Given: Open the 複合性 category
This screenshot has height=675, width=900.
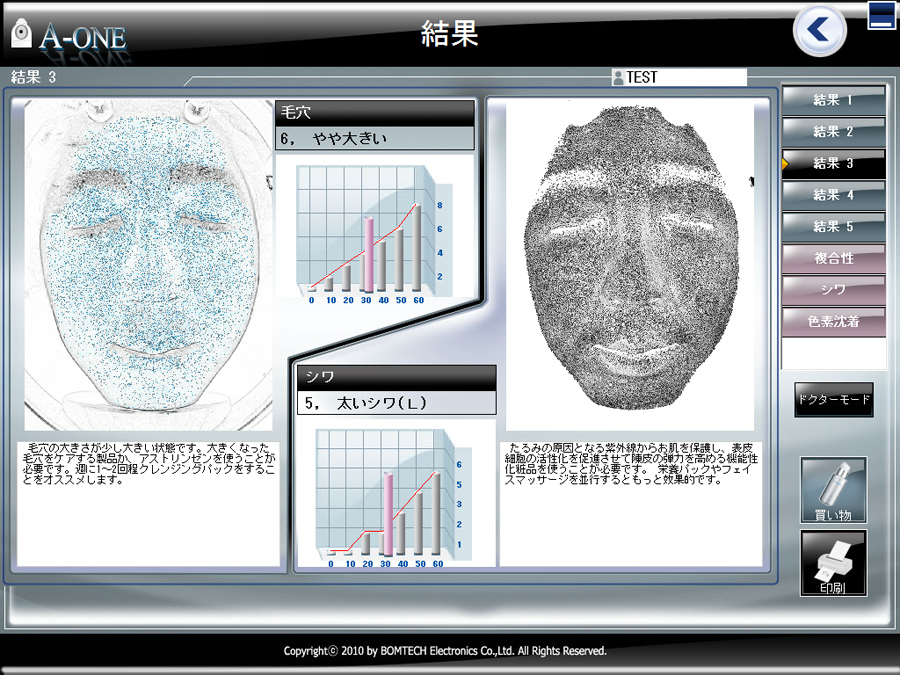Looking at the screenshot, I should coord(833,258).
